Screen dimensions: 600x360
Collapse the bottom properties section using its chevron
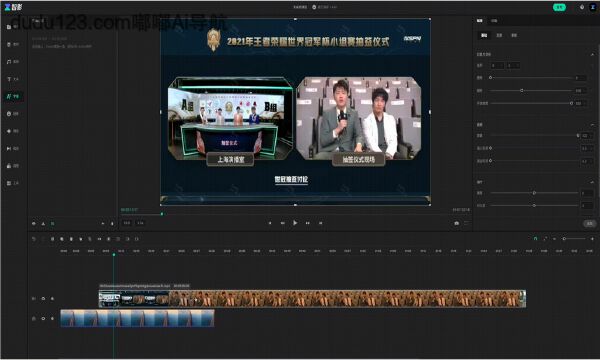[592, 182]
